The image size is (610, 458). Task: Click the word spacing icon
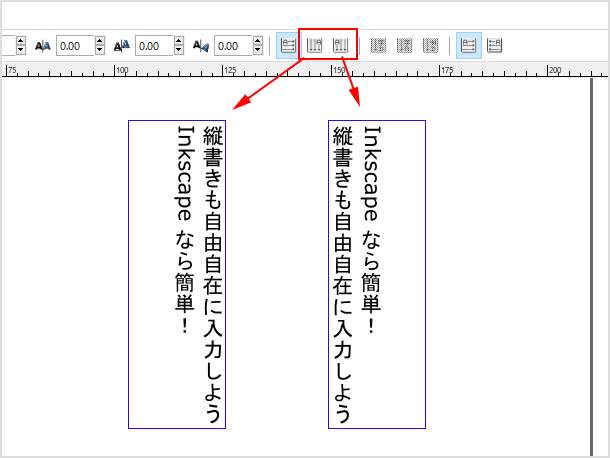tap(122, 46)
